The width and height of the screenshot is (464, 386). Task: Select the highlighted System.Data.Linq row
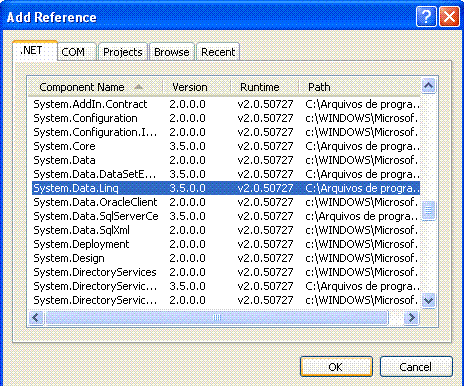226,188
